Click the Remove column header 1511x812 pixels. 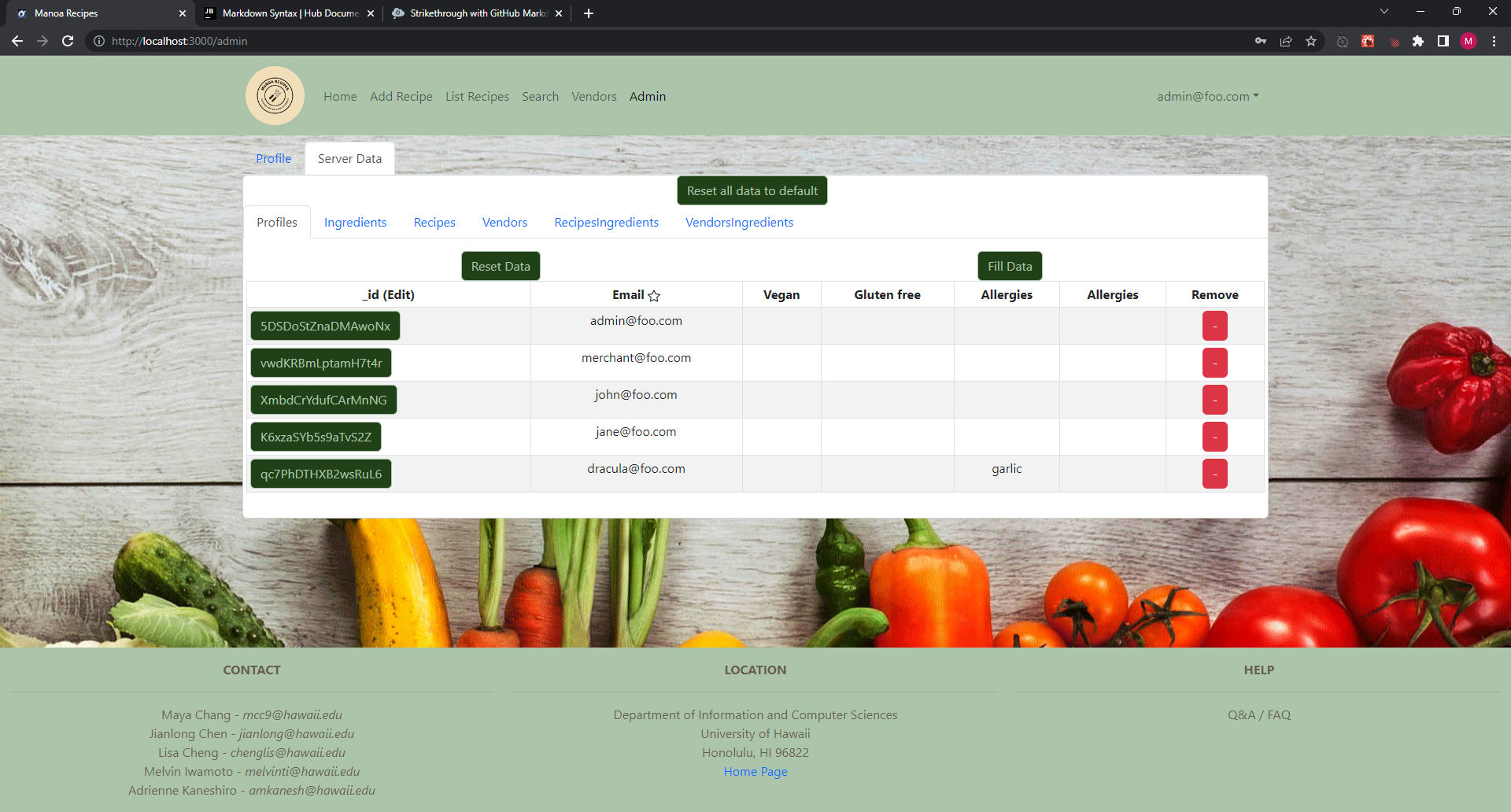pos(1214,294)
